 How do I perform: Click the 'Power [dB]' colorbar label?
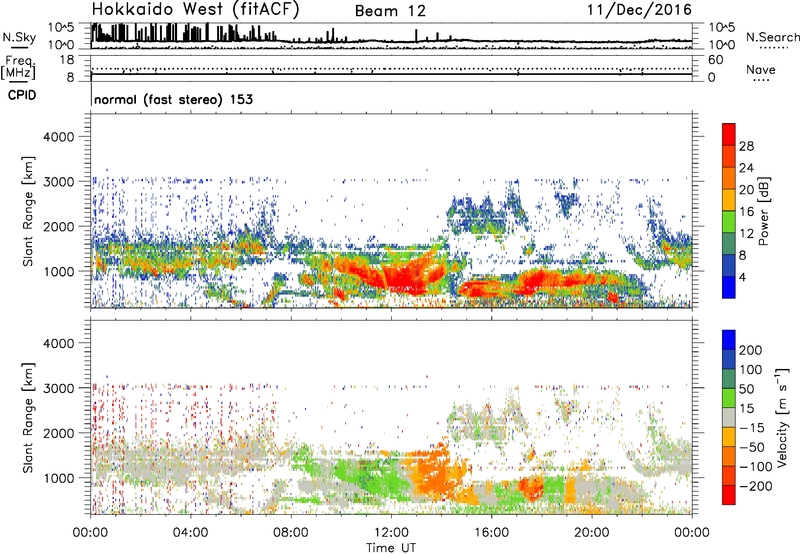point(763,211)
